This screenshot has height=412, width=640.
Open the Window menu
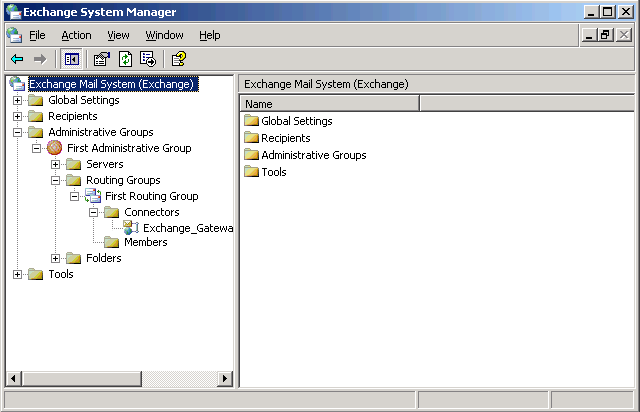point(164,36)
